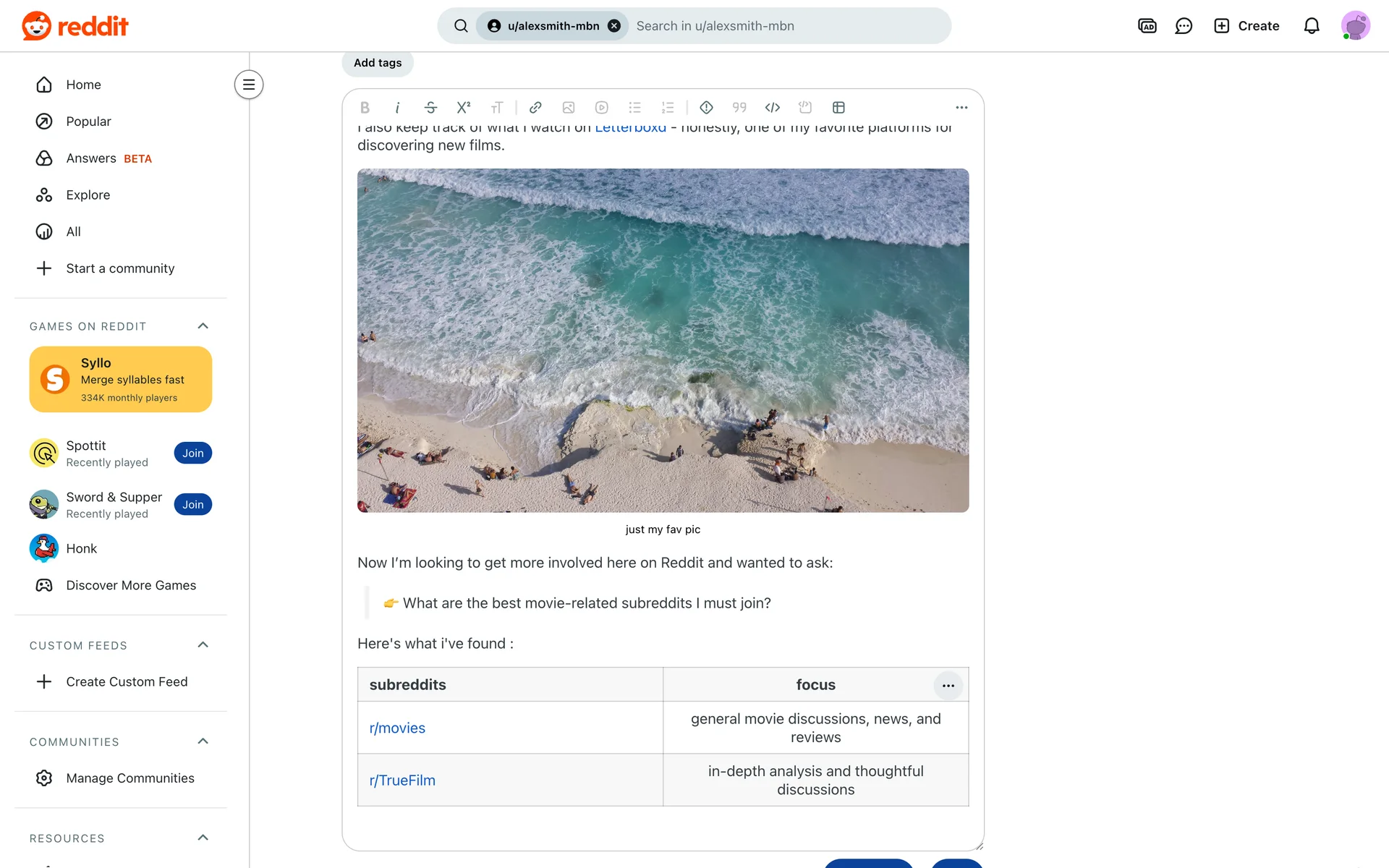Screen dimensions: 1389x868
Task: Open Explore from the sidebar
Action: click(x=88, y=195)
